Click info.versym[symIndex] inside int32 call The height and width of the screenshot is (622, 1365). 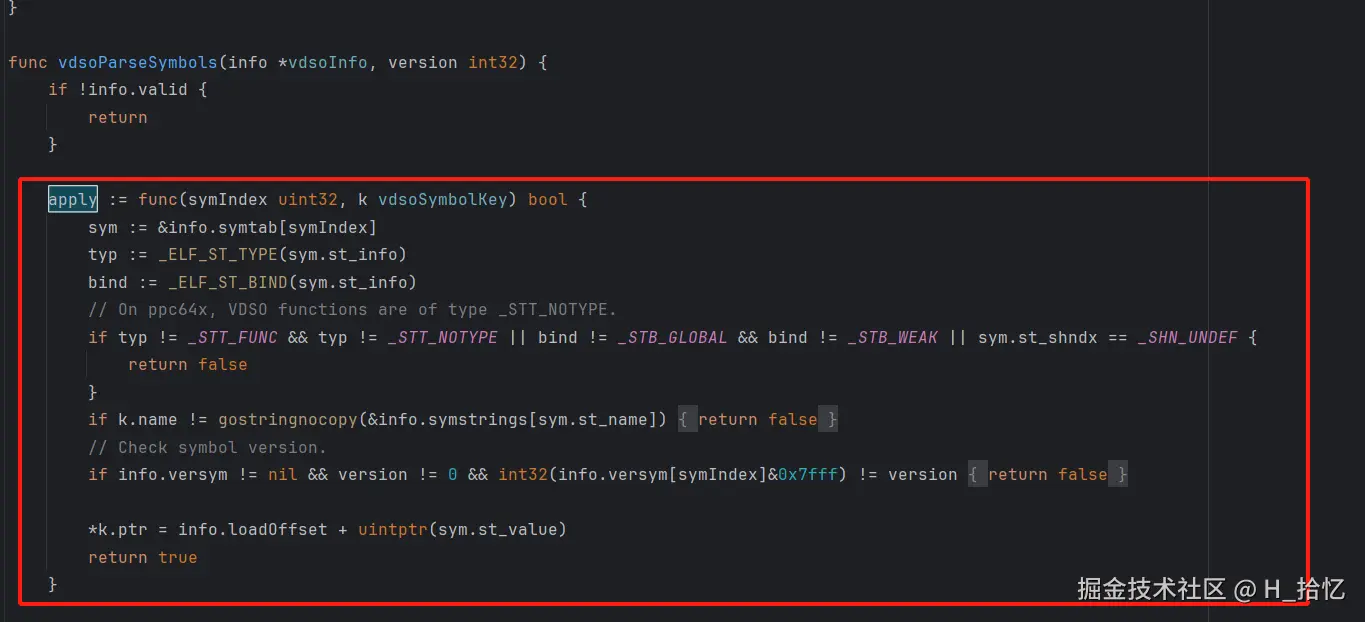[663, 474]
